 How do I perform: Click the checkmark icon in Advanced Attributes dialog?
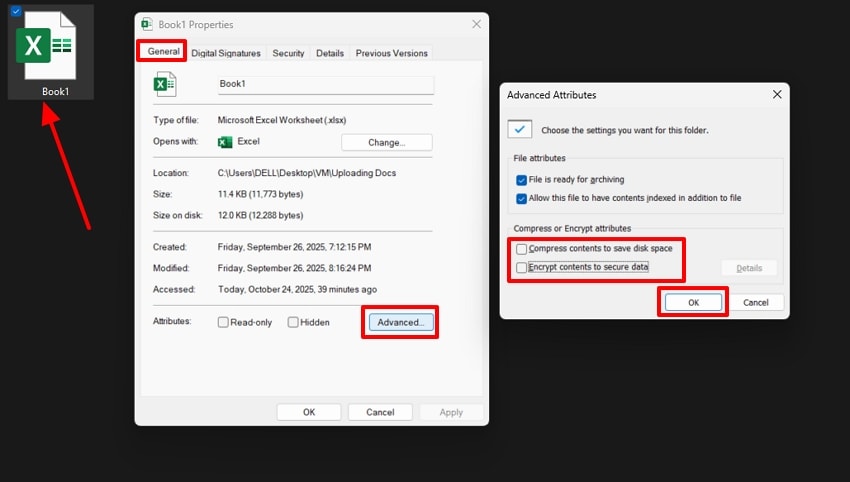tap(519, 130)
